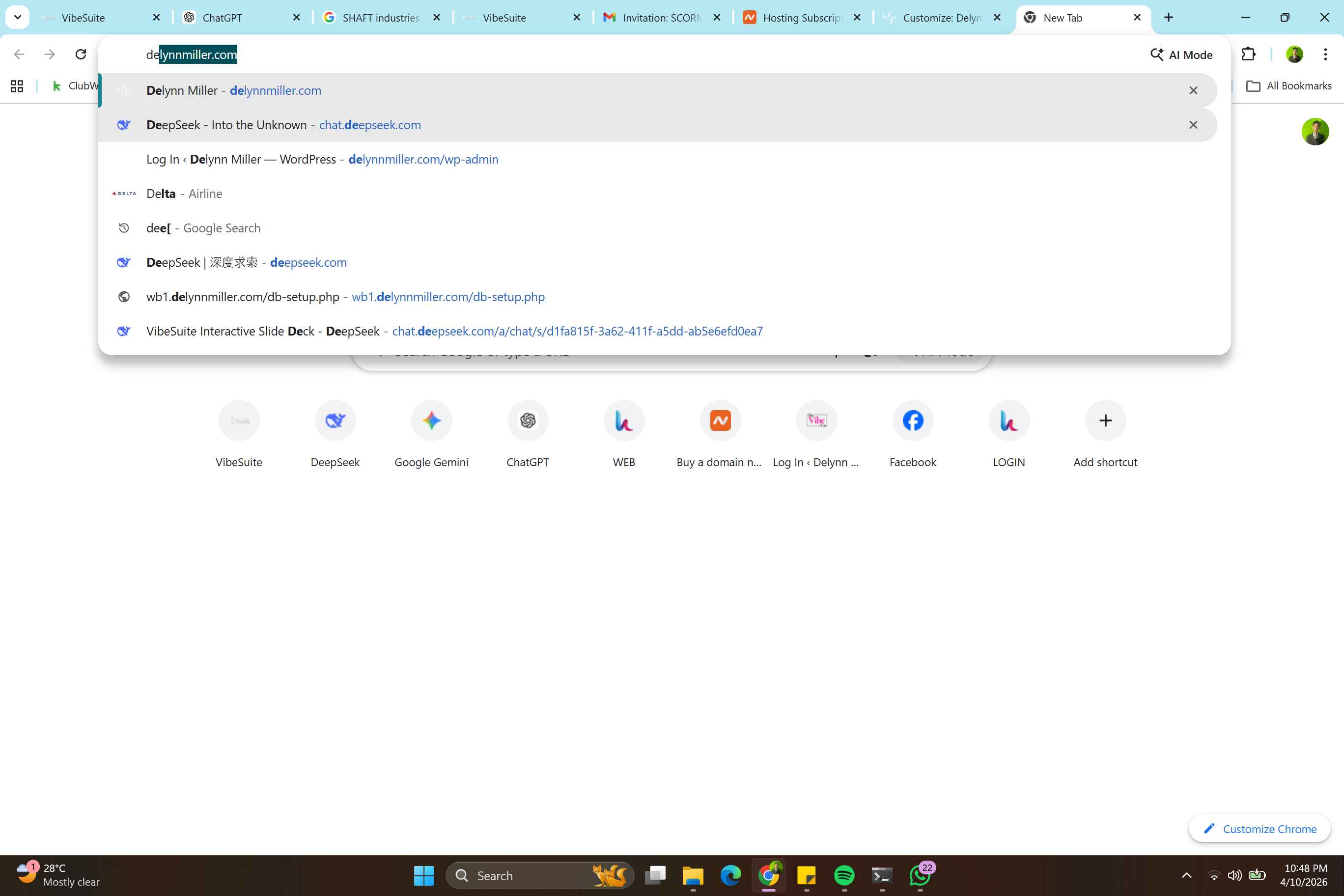Open the volume control in system tray
Image resolution: width=1344 pixels, height=896 pixels.
point(1234,875)
